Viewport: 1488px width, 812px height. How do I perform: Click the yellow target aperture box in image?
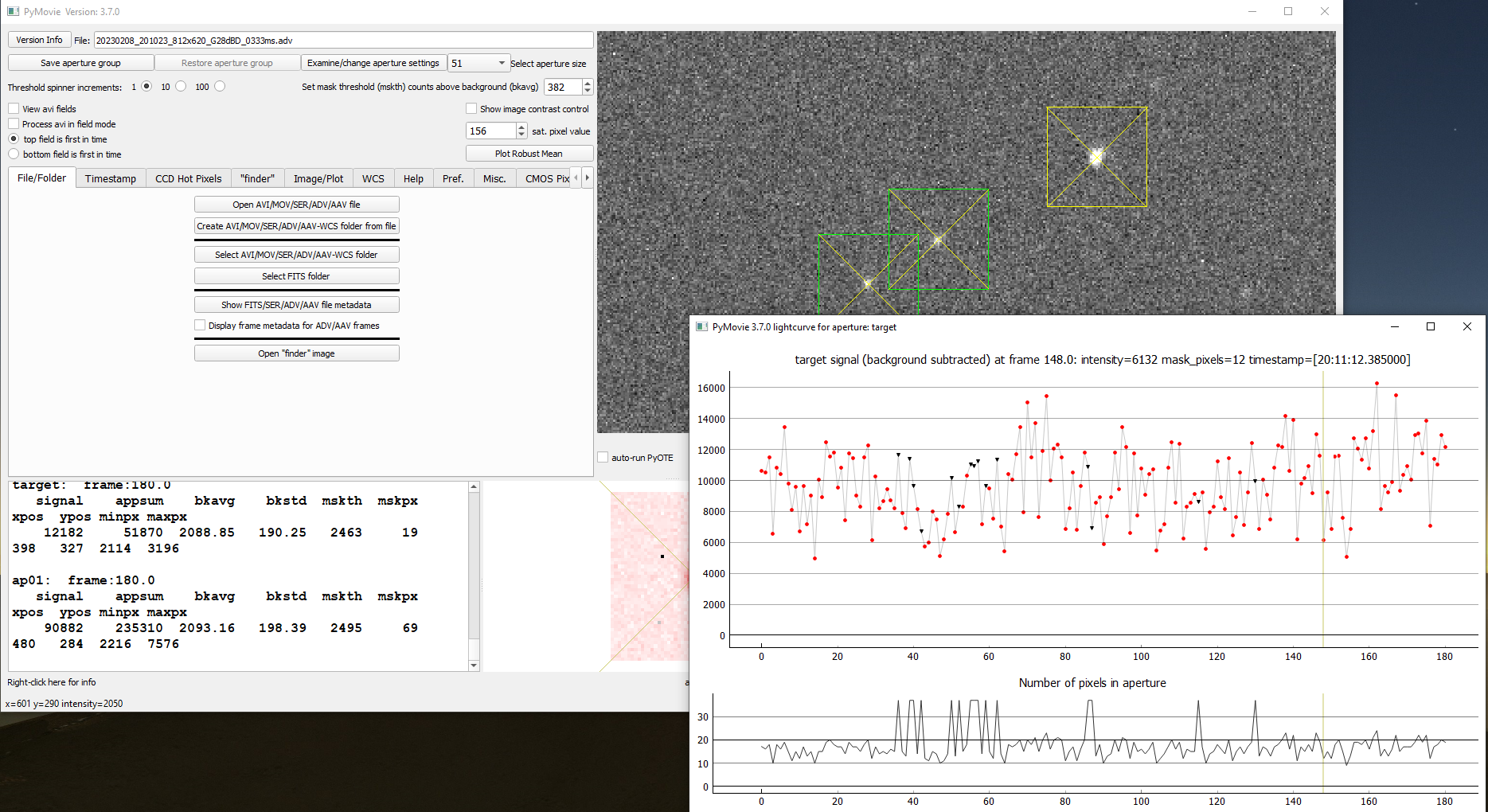1097,157
